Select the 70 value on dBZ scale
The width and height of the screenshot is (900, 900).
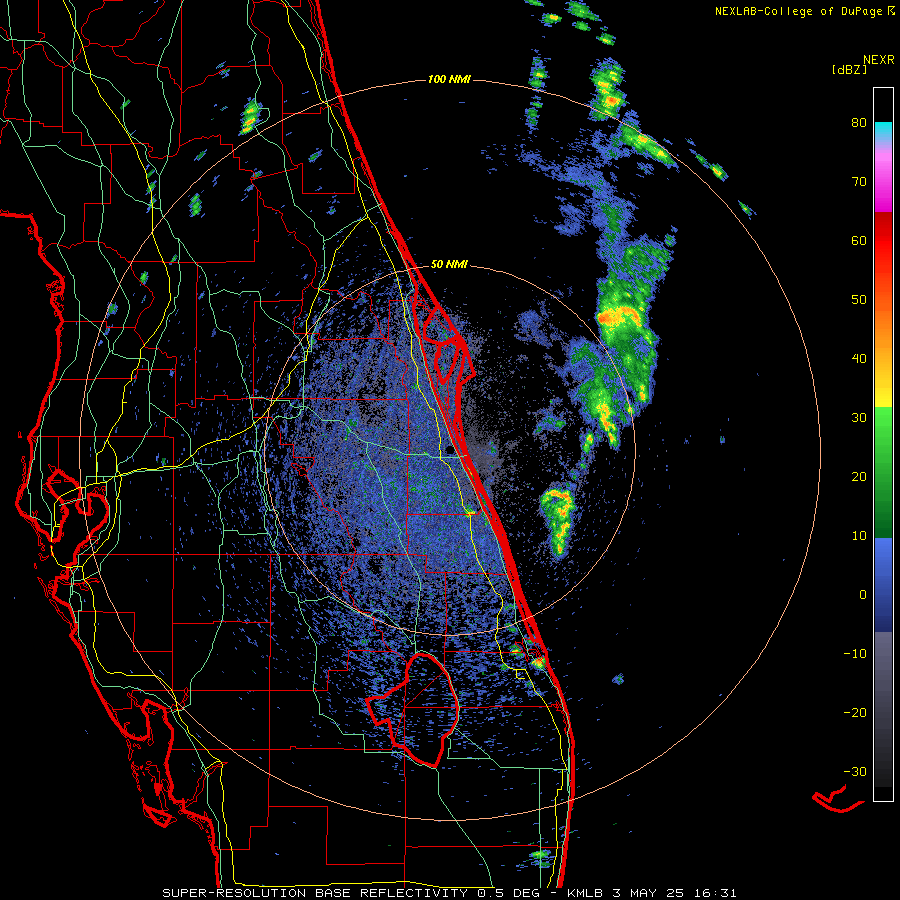[x=859, y=182]
